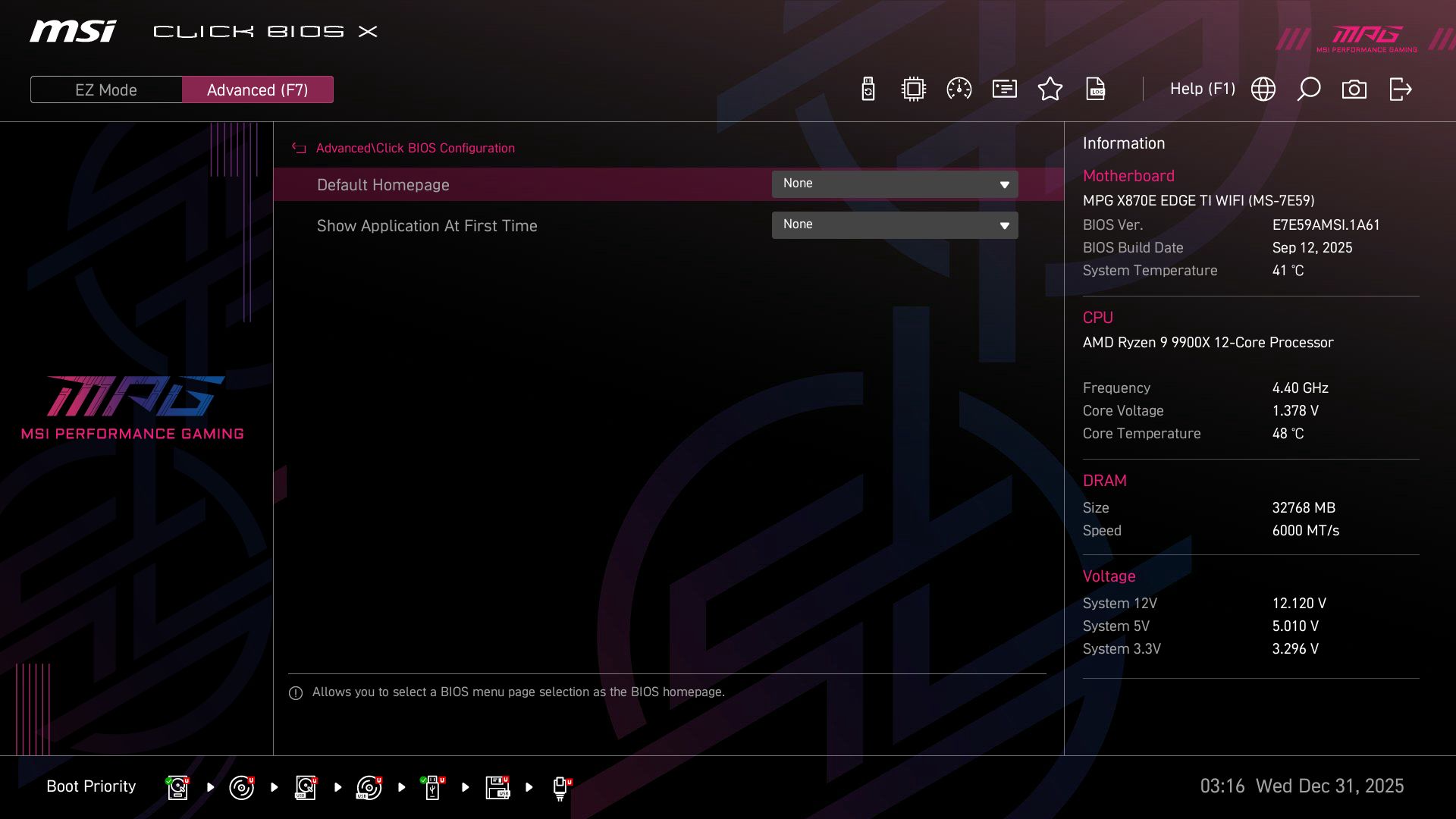
Task: Click the back arrow near Click BIOS Configuration
Action: [298, 148]
